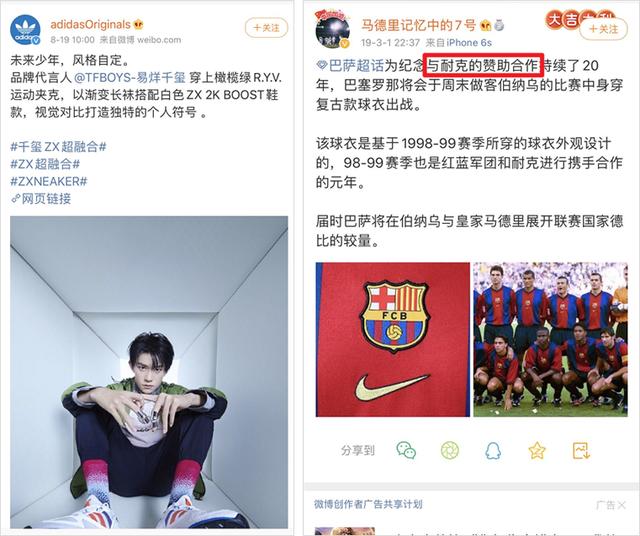Open adidasOriginals profile avatar
This screenshot has height=536, width=640.
coord(25,29)
